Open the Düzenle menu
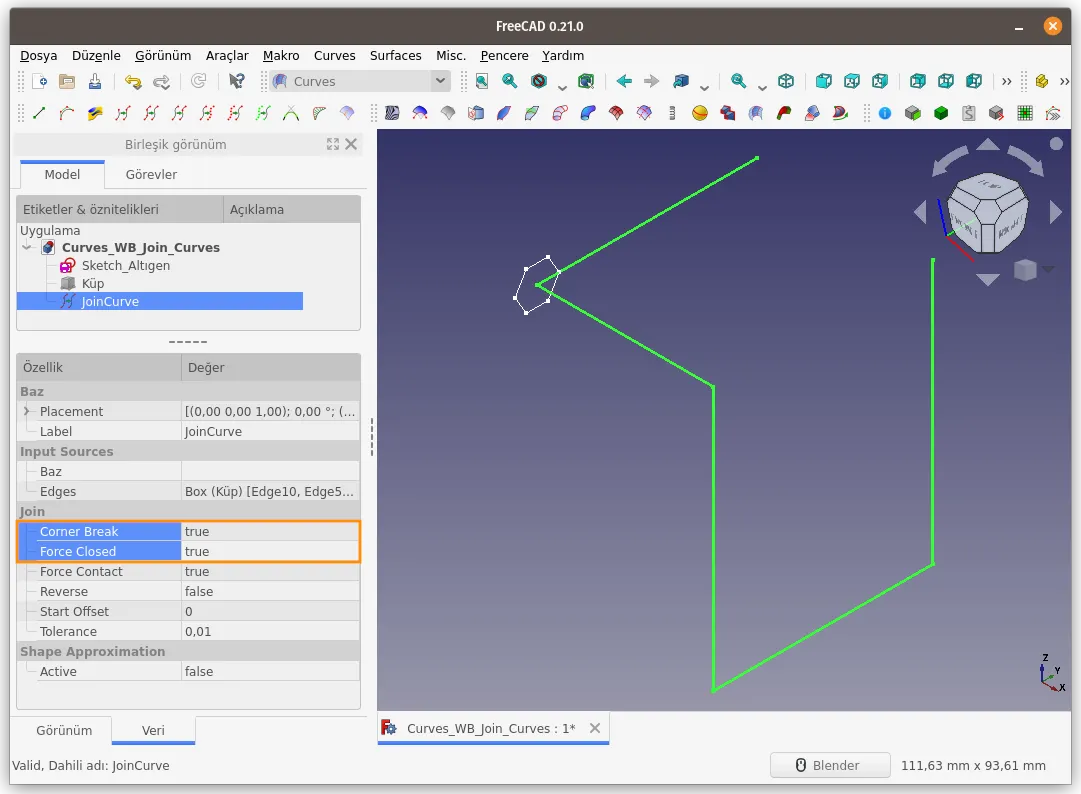1081x794 pixels. pos(96,56)
